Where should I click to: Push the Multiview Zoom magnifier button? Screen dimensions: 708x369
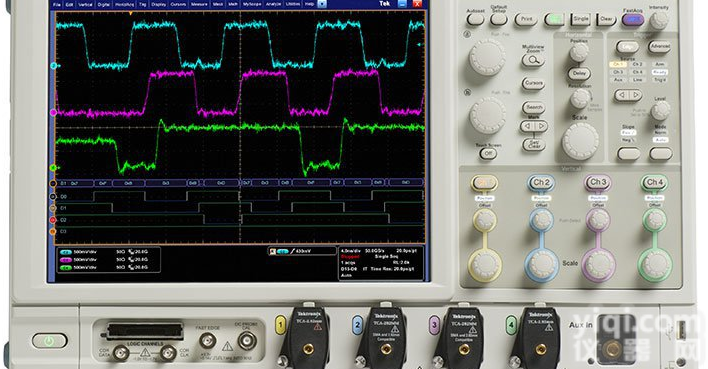click(x=533, y=60)
